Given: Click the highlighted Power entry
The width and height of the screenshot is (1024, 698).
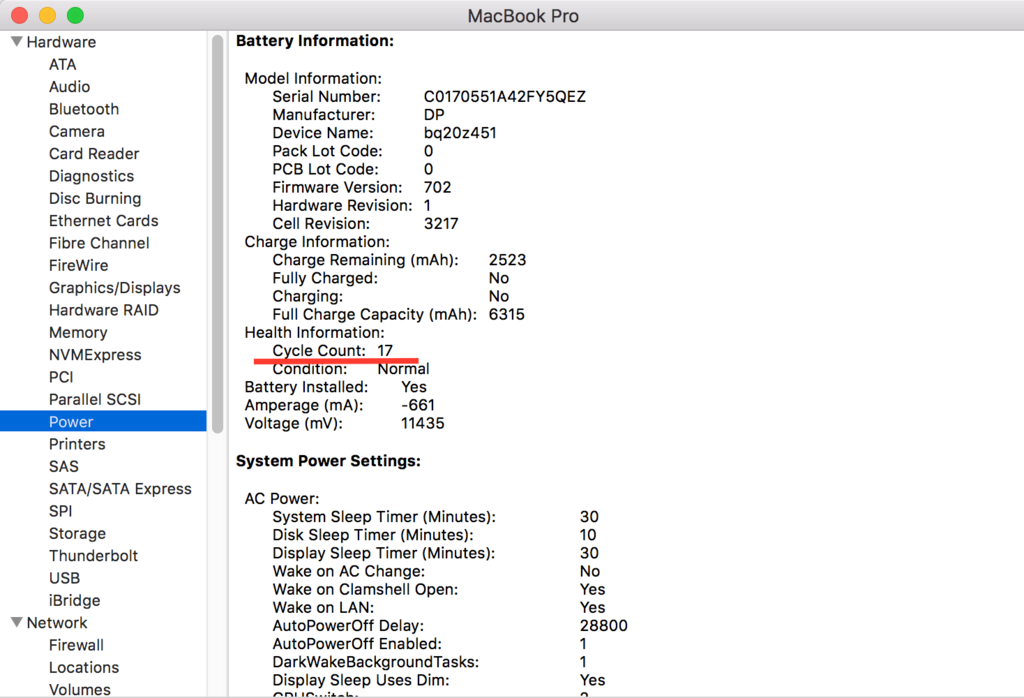Looking at the screenshot, I should coord(103,421).
